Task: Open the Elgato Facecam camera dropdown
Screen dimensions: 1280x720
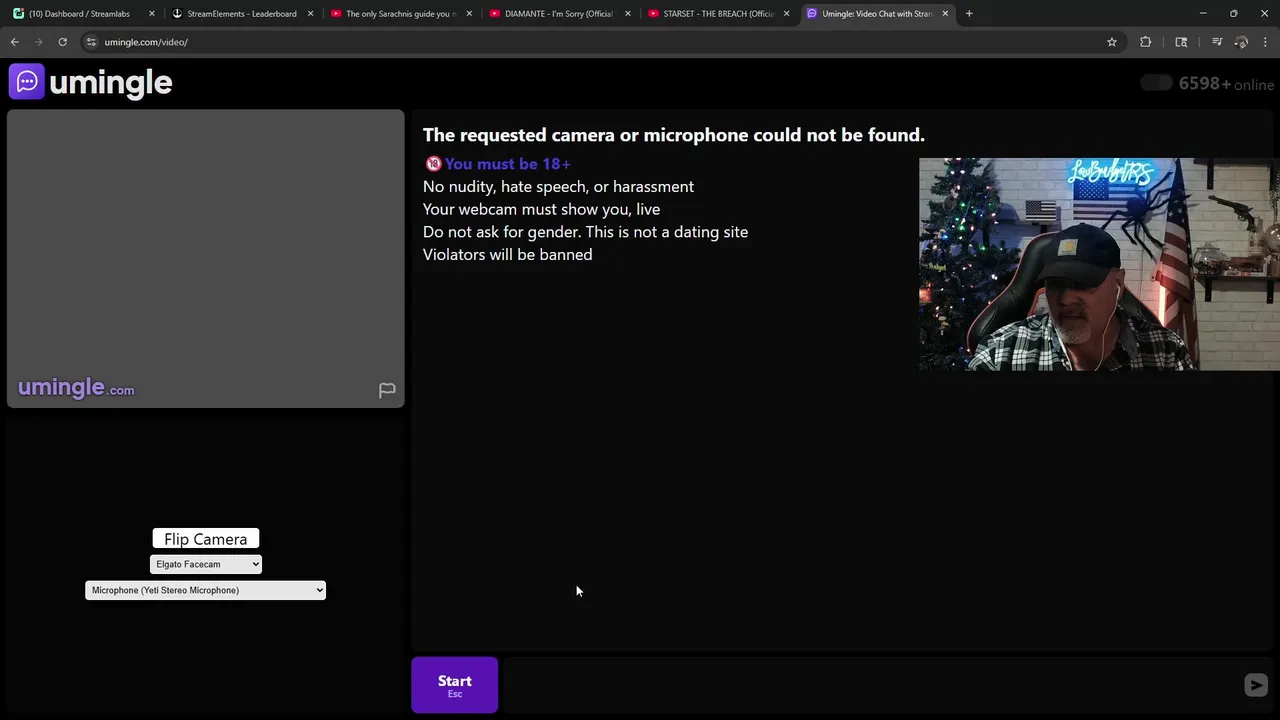Action: click(206, 564)
